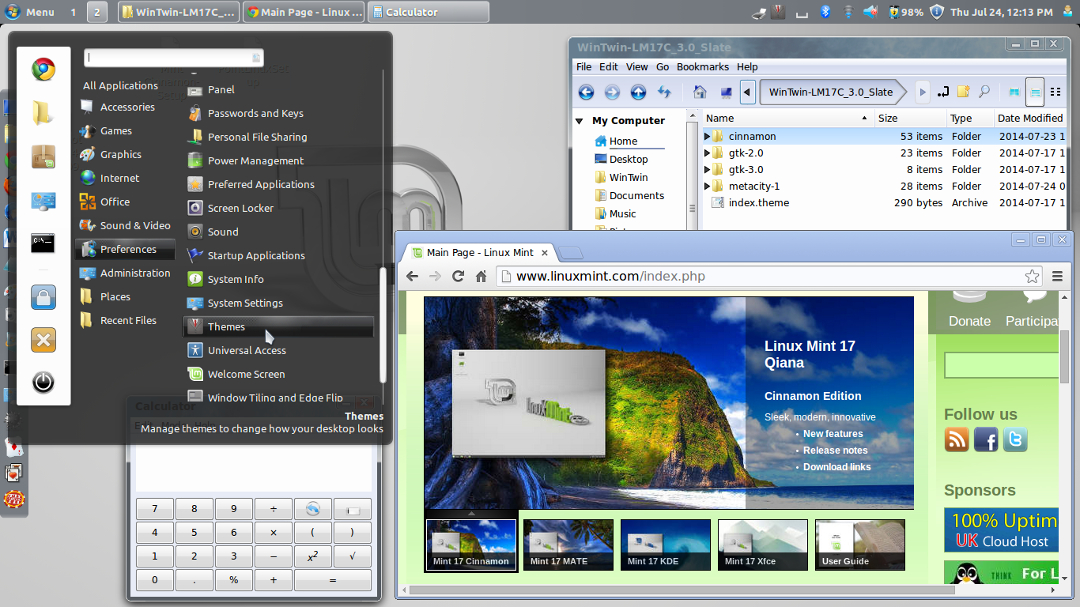This screenshot has height=607, width=1080.
Task: Open the terminal icon in menu favorites
Action: click(x=43, y=243)
